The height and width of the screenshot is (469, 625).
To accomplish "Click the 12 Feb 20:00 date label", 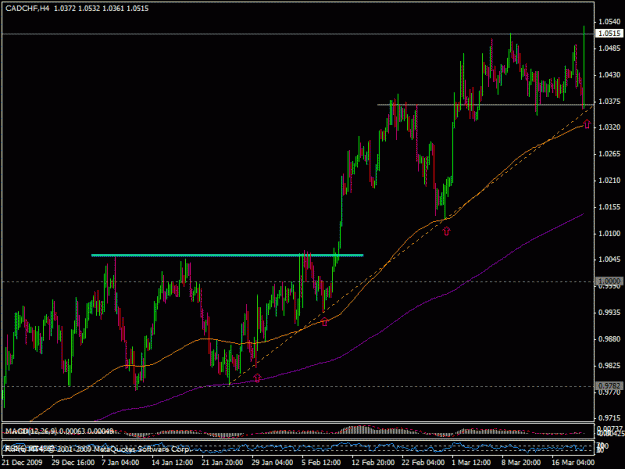I will coord(373,463).
